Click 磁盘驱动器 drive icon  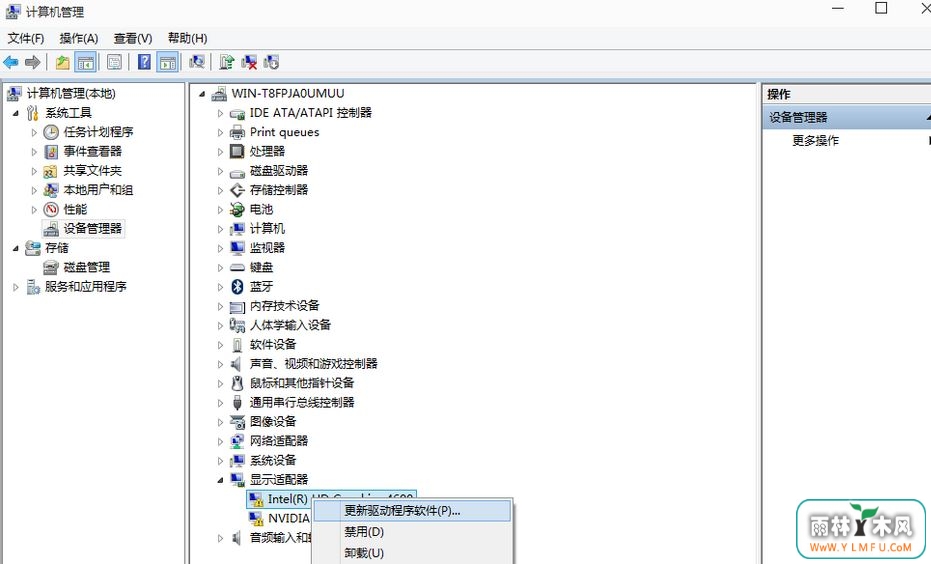[x=237, y=172]
